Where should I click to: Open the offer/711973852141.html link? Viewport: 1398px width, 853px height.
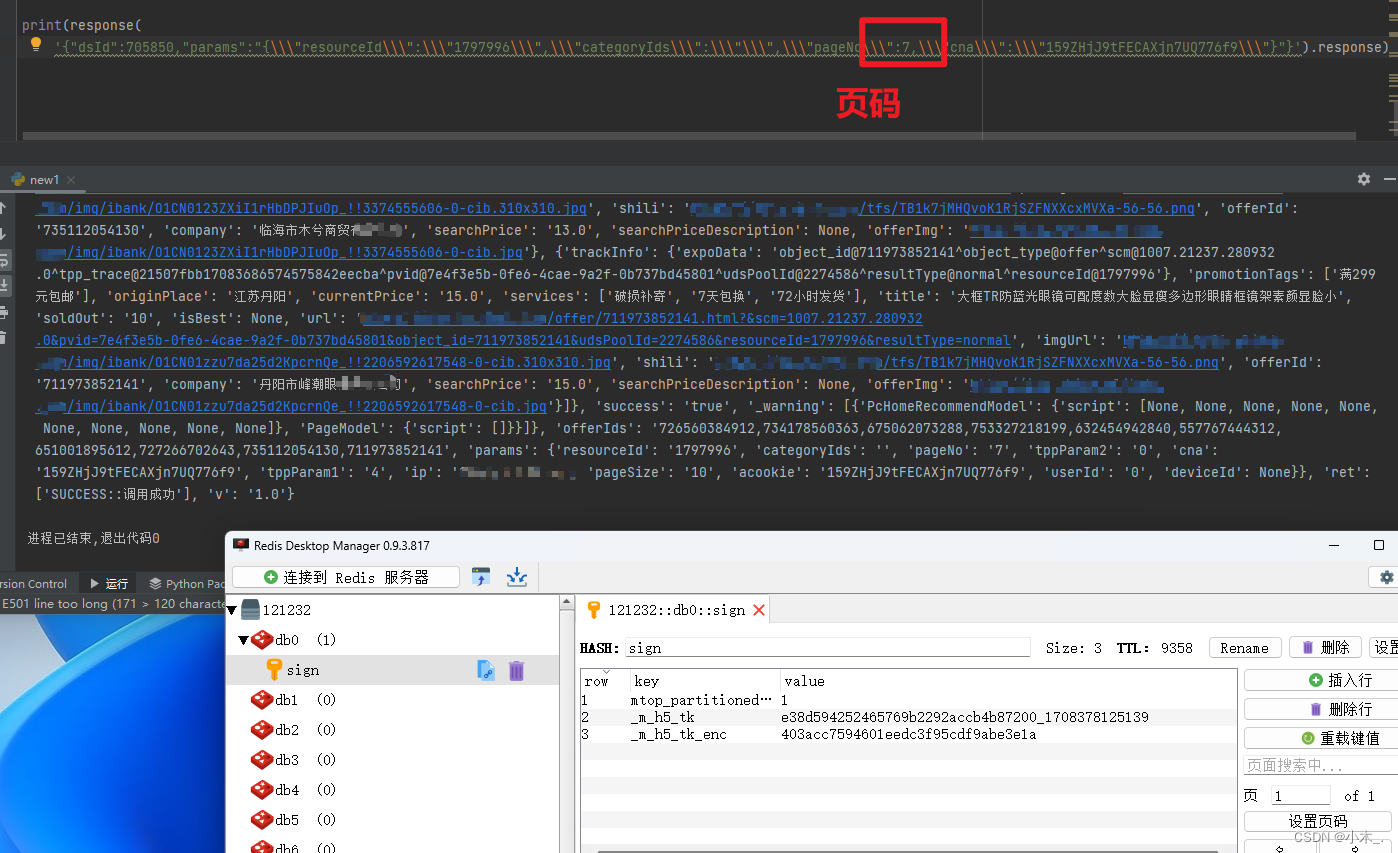click(640, 318)
